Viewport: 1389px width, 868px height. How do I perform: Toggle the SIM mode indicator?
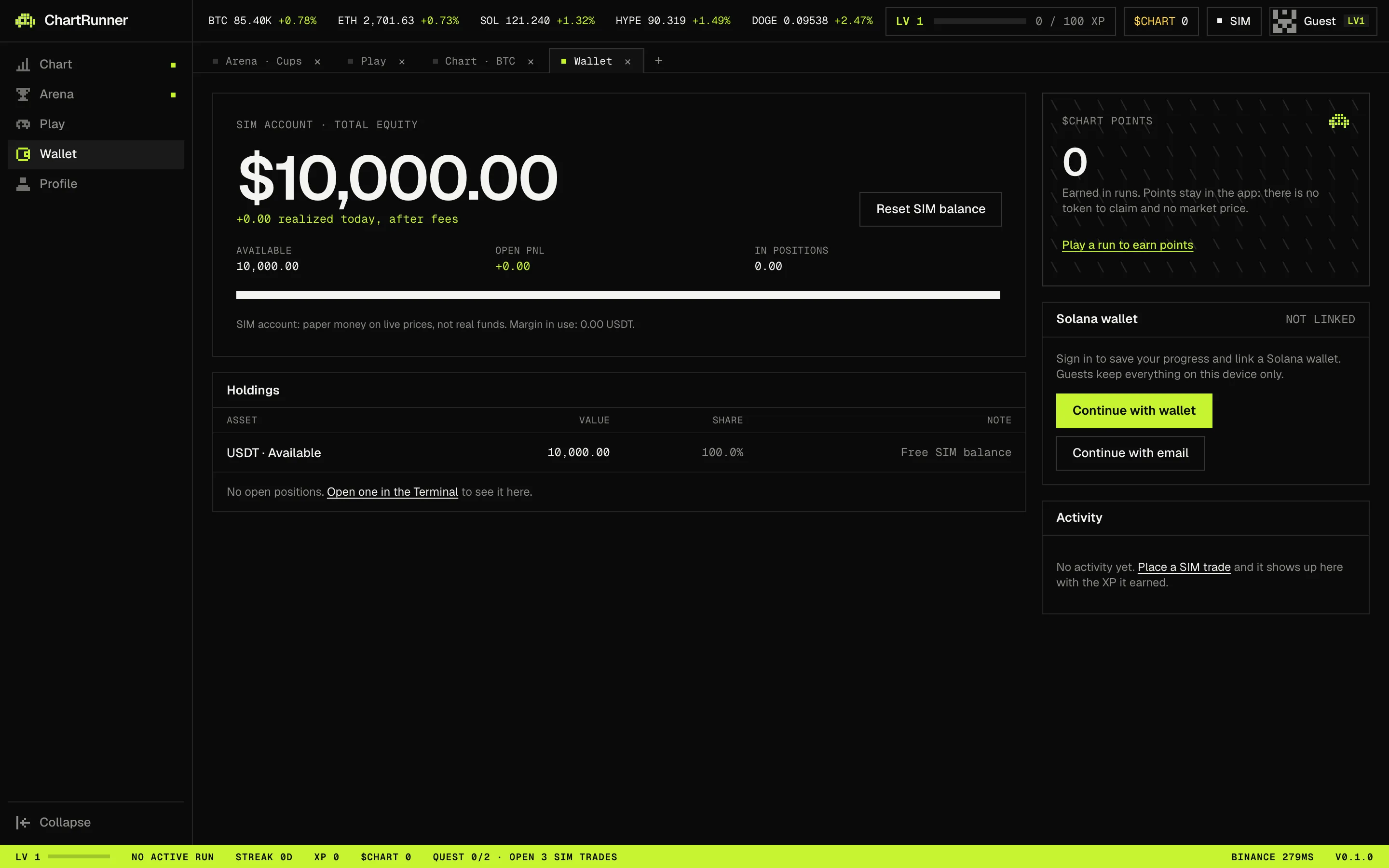(x=1233, y=21)
